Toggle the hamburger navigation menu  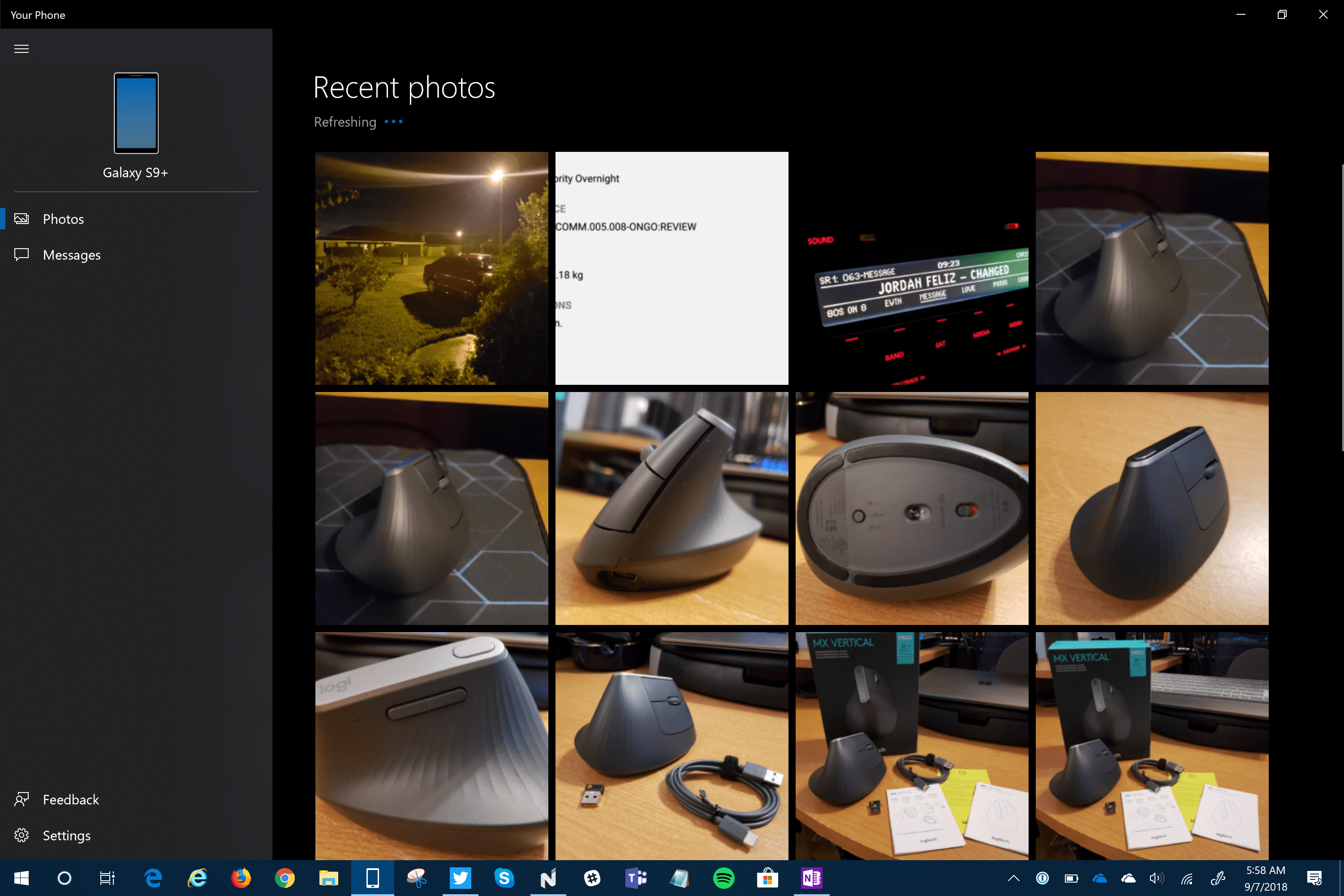21,48
